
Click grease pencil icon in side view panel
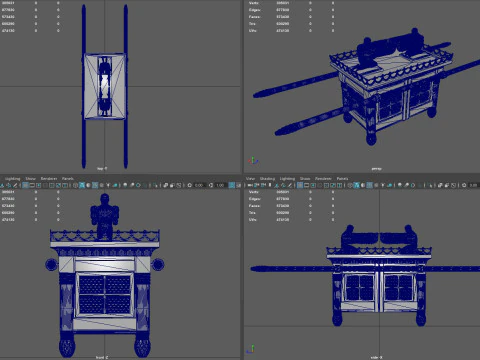pyautogui.click(x=290, y=185)
